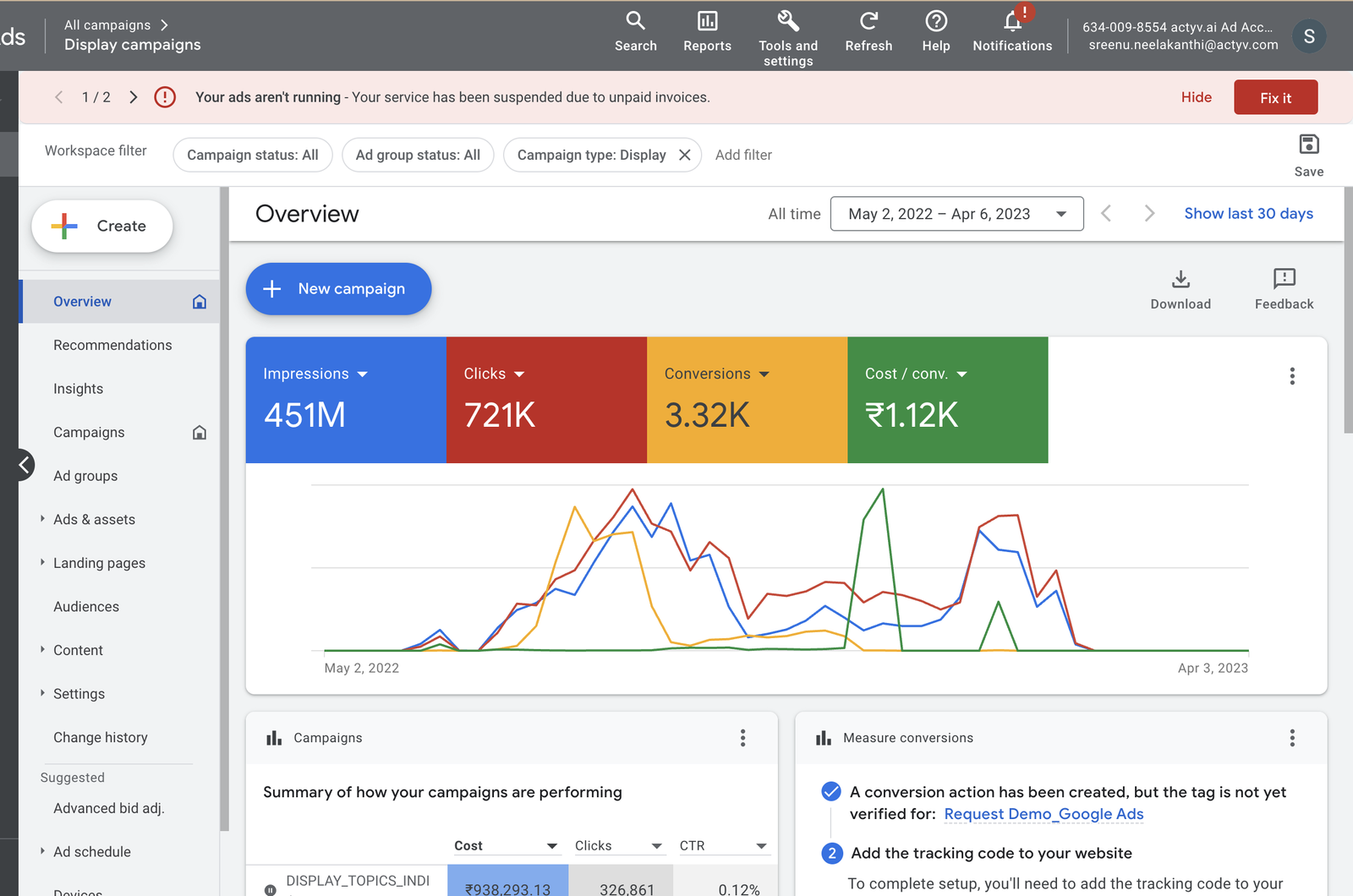
Task: Remove the Campaign type: Display filter
Action: [x=685, y=155]
